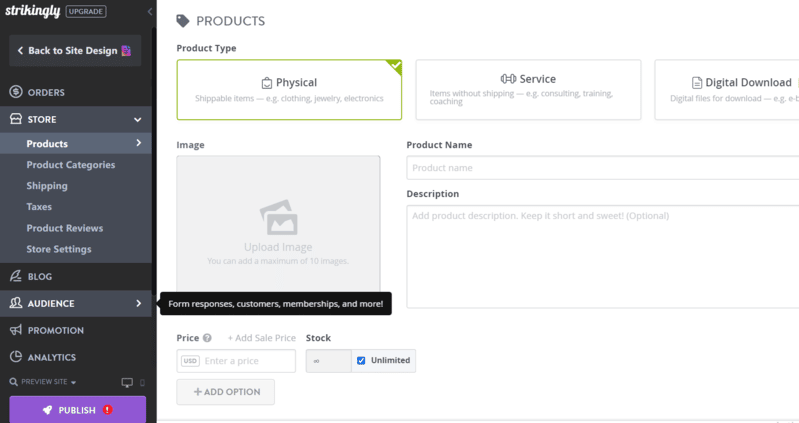The image size is (799, 423).
Task: Open the Preview Site dropdown arrow
Action: click(73, 382)
